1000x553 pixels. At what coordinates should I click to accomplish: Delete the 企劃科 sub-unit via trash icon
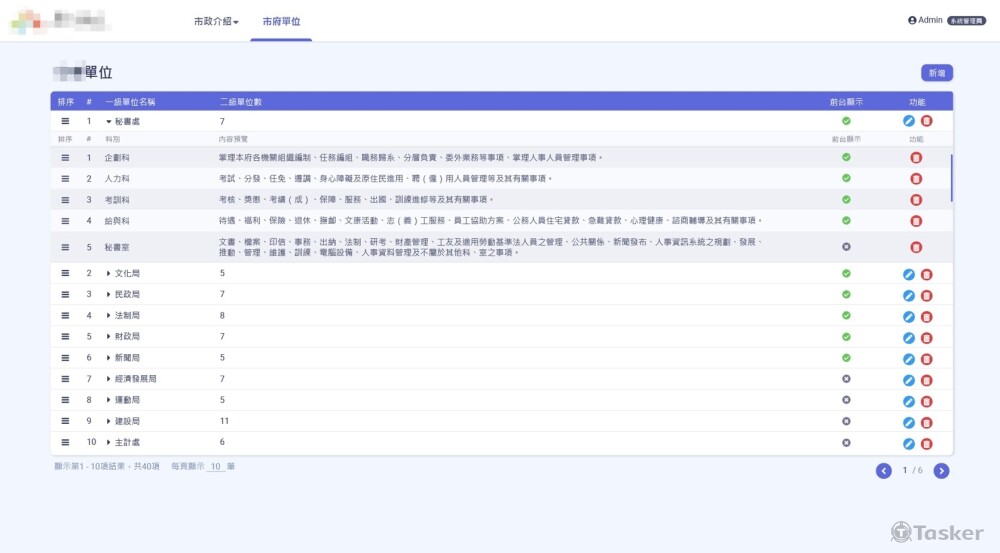(916, 158)
